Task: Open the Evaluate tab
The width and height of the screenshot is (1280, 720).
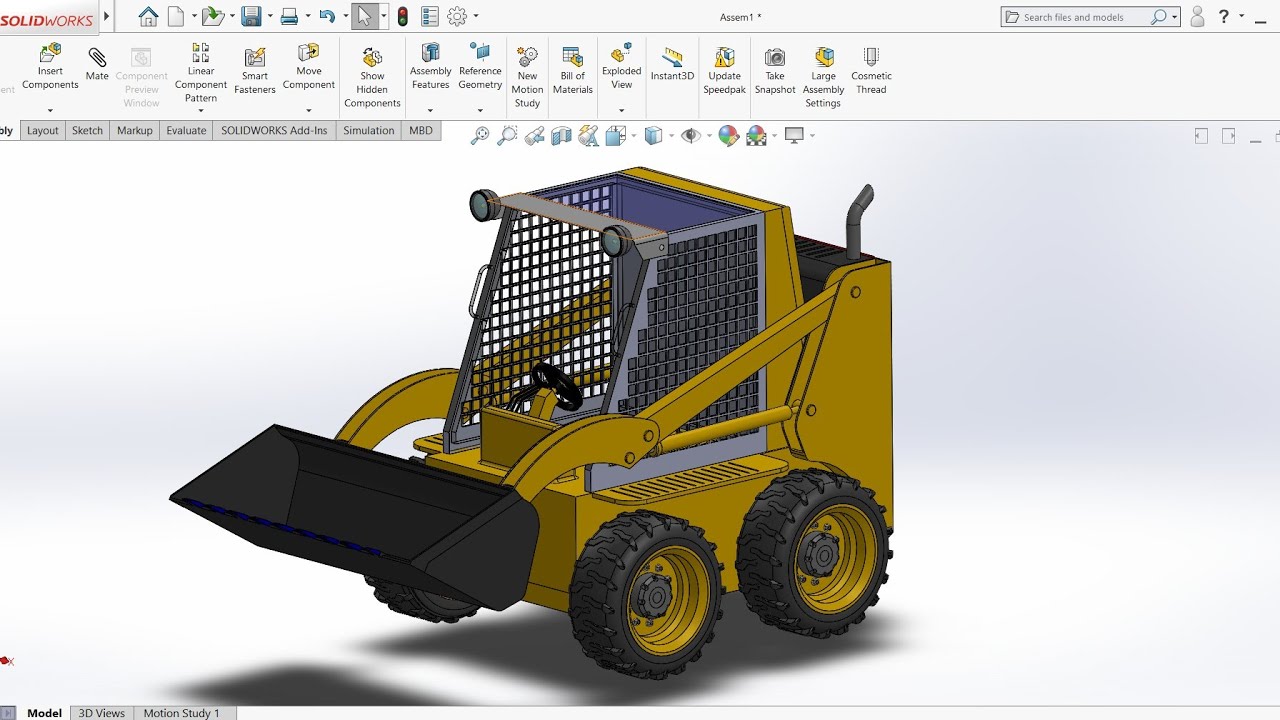Action: pos(186,130)
